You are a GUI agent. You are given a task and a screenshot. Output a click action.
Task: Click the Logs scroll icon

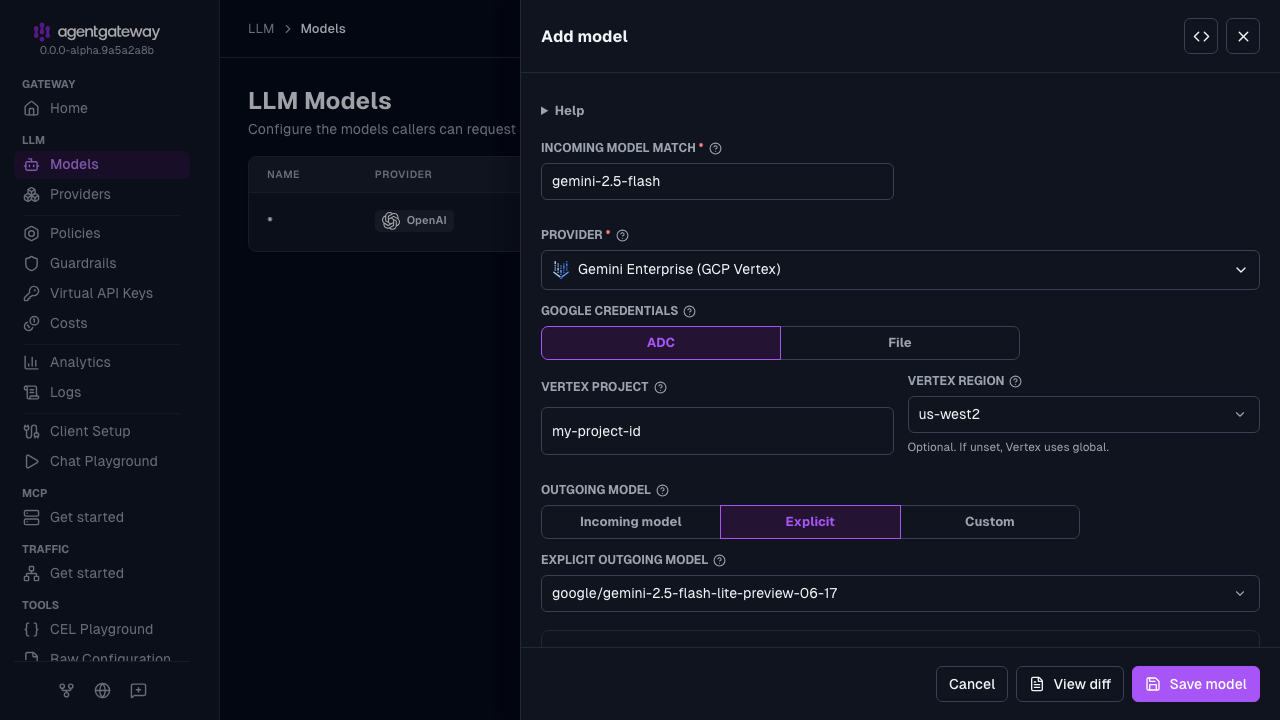(x=32, y=392)
